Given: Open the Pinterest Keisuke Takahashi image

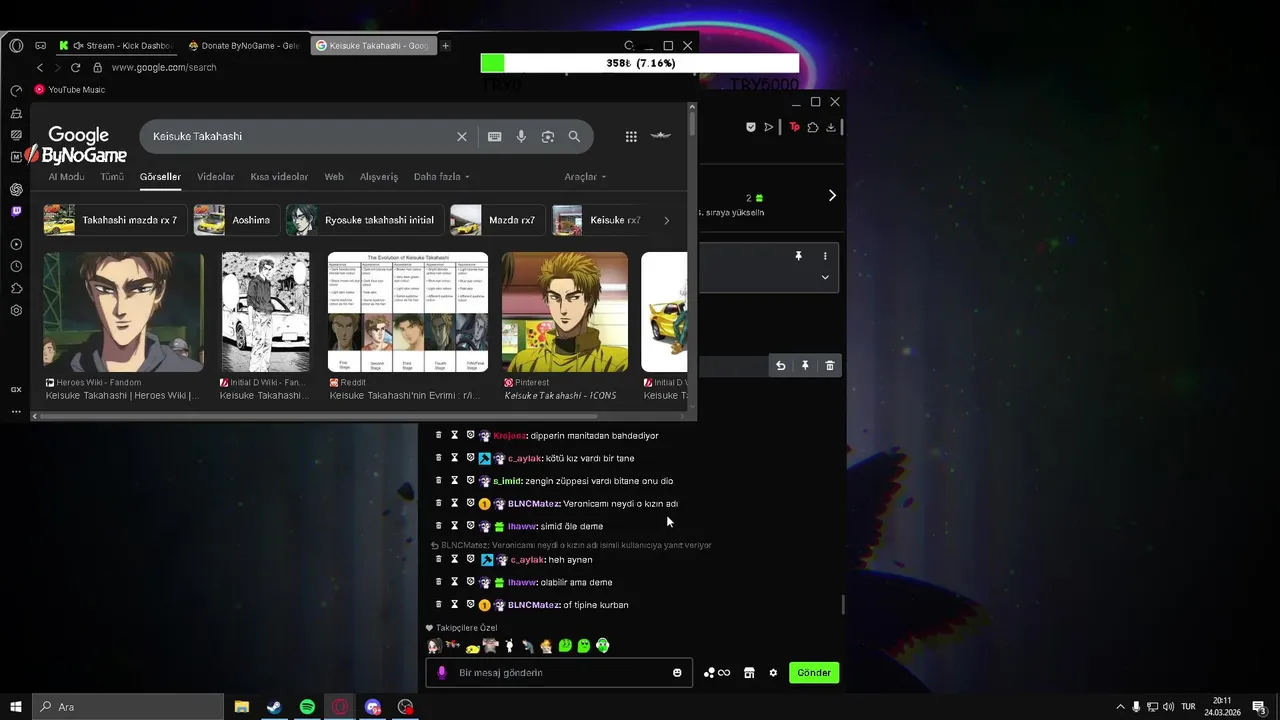Looking at the screenshot, I should pyautogui.click(x=565, y=312).
